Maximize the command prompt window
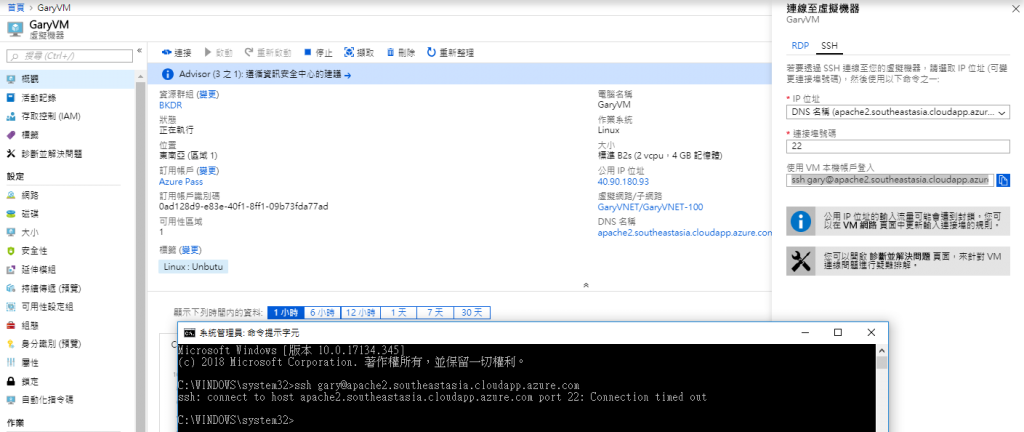 [x=838, y=332]
